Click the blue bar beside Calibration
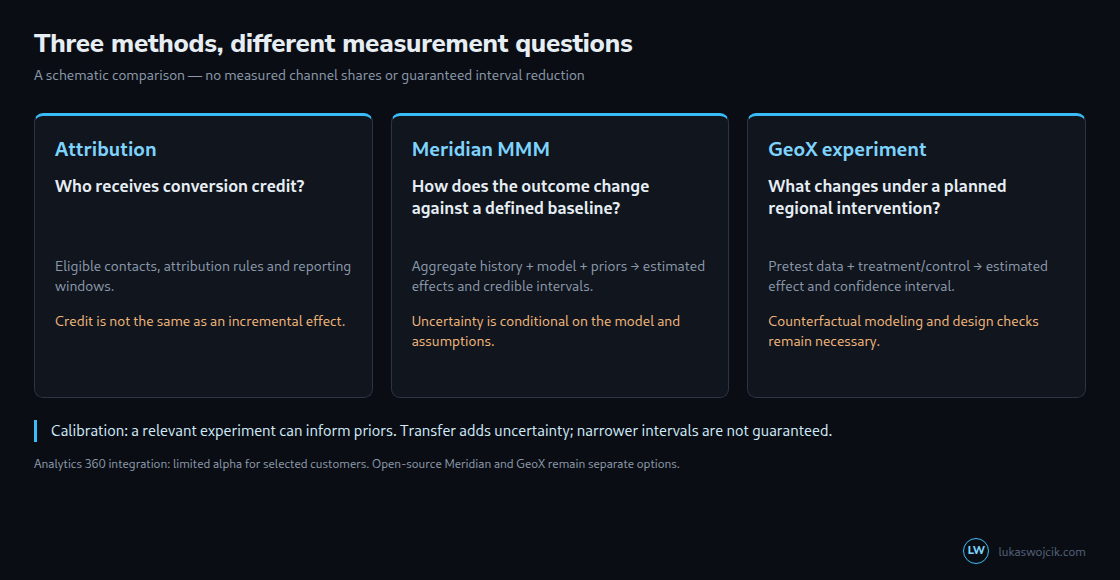The height and width of the screenshot is (580, 1120). tap(36, 431)
